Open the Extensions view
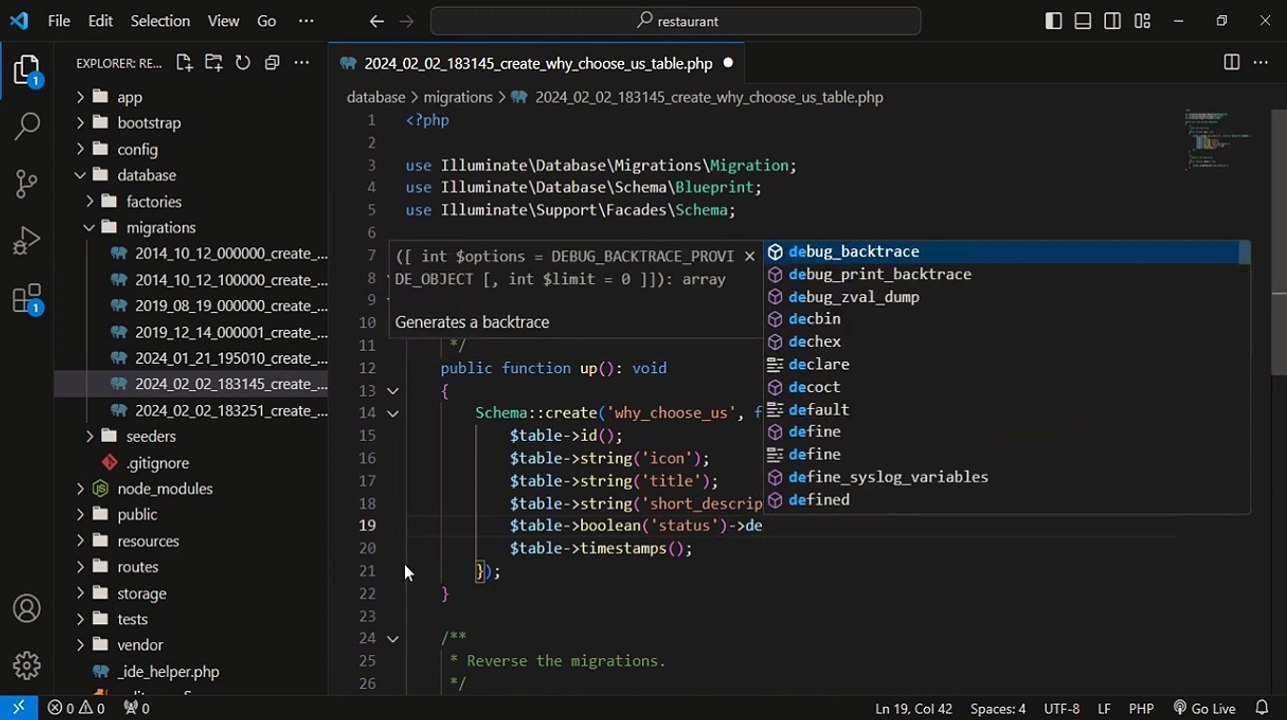The height and width of the screenshot is (720, 1287). 27,298
